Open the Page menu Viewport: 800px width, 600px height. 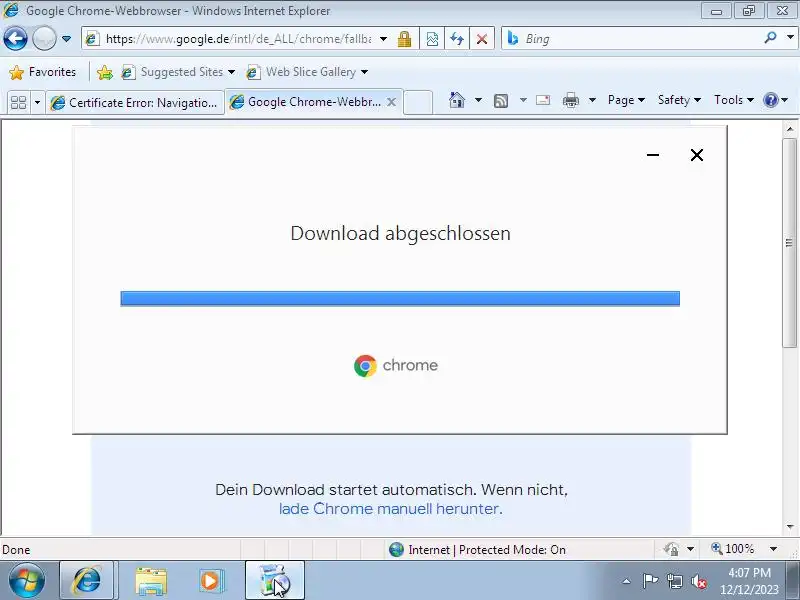click(x=626, y=100)
